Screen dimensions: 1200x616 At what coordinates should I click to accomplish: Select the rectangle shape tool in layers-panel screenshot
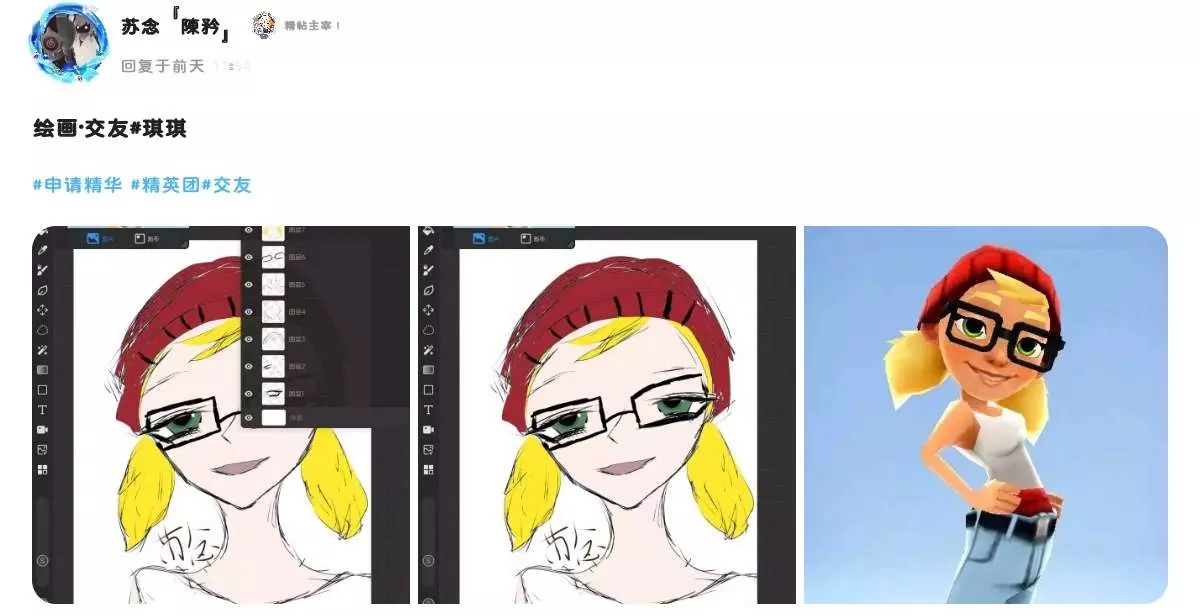point(43,390)
